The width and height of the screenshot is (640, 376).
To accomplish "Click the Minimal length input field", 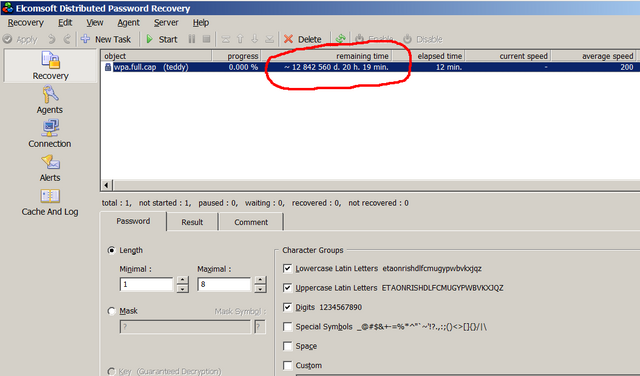I will click(147, 284).
